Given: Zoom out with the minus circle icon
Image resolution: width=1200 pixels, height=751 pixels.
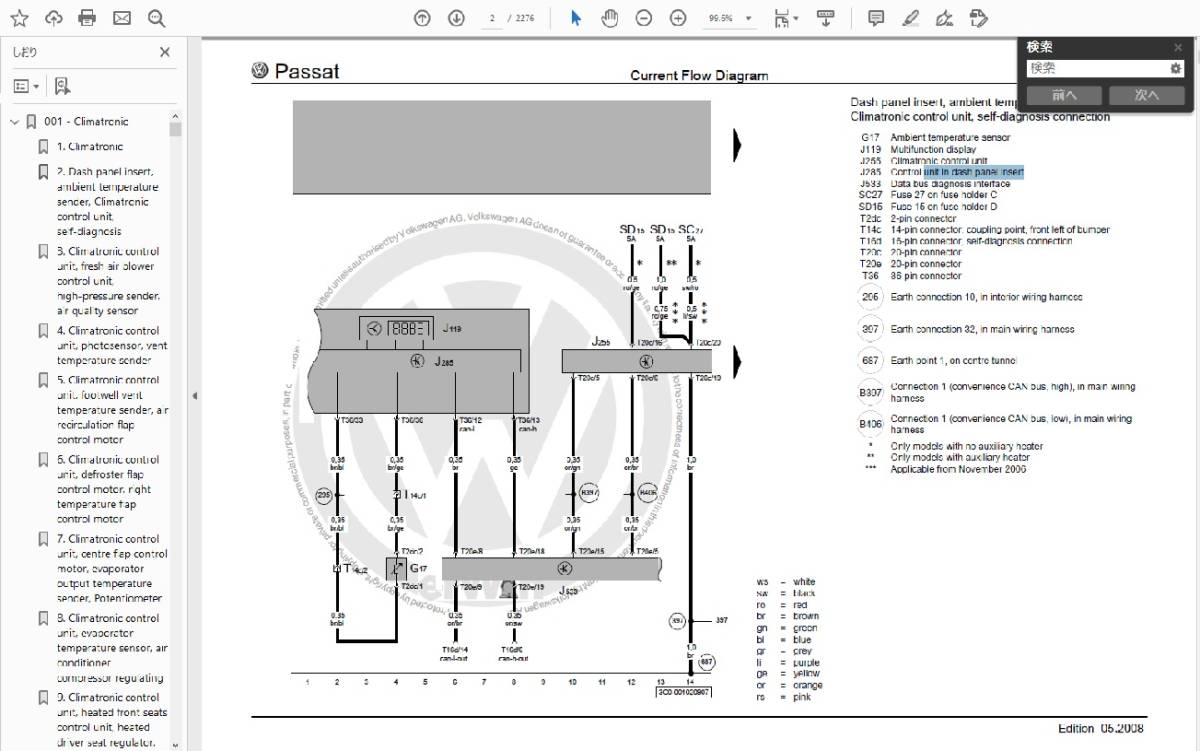Looking at the screenshot, I should [644, 18].
